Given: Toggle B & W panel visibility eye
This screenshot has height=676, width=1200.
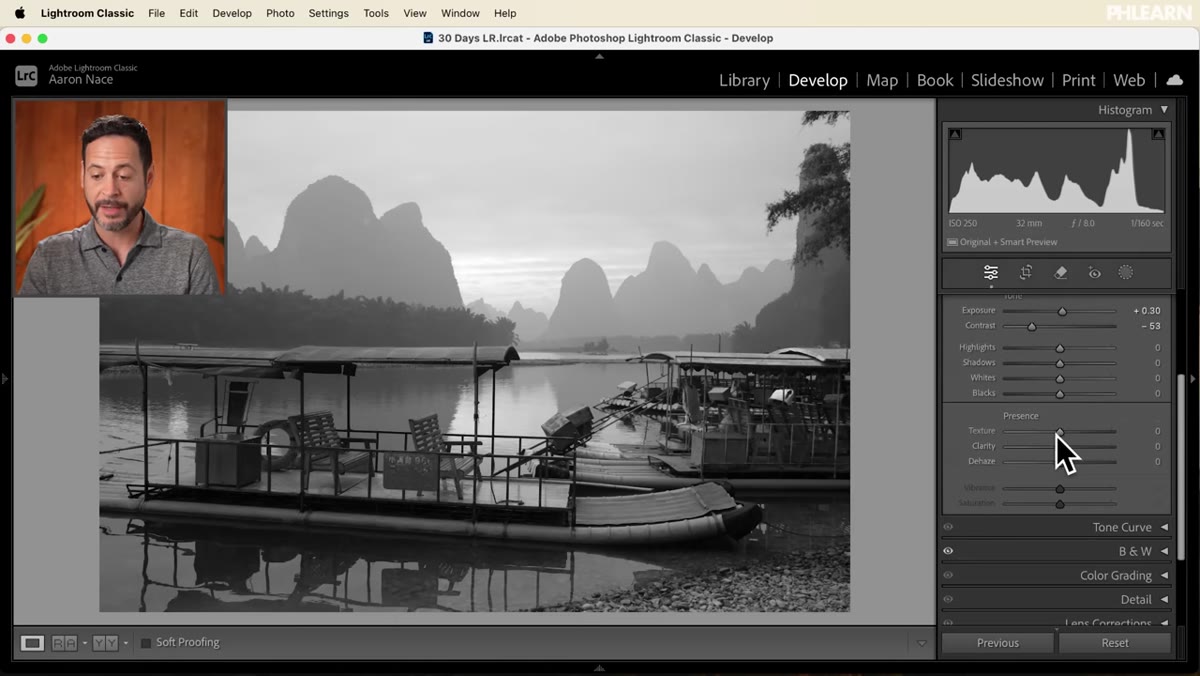Looking at the screenshot, I should click(948, 551).
